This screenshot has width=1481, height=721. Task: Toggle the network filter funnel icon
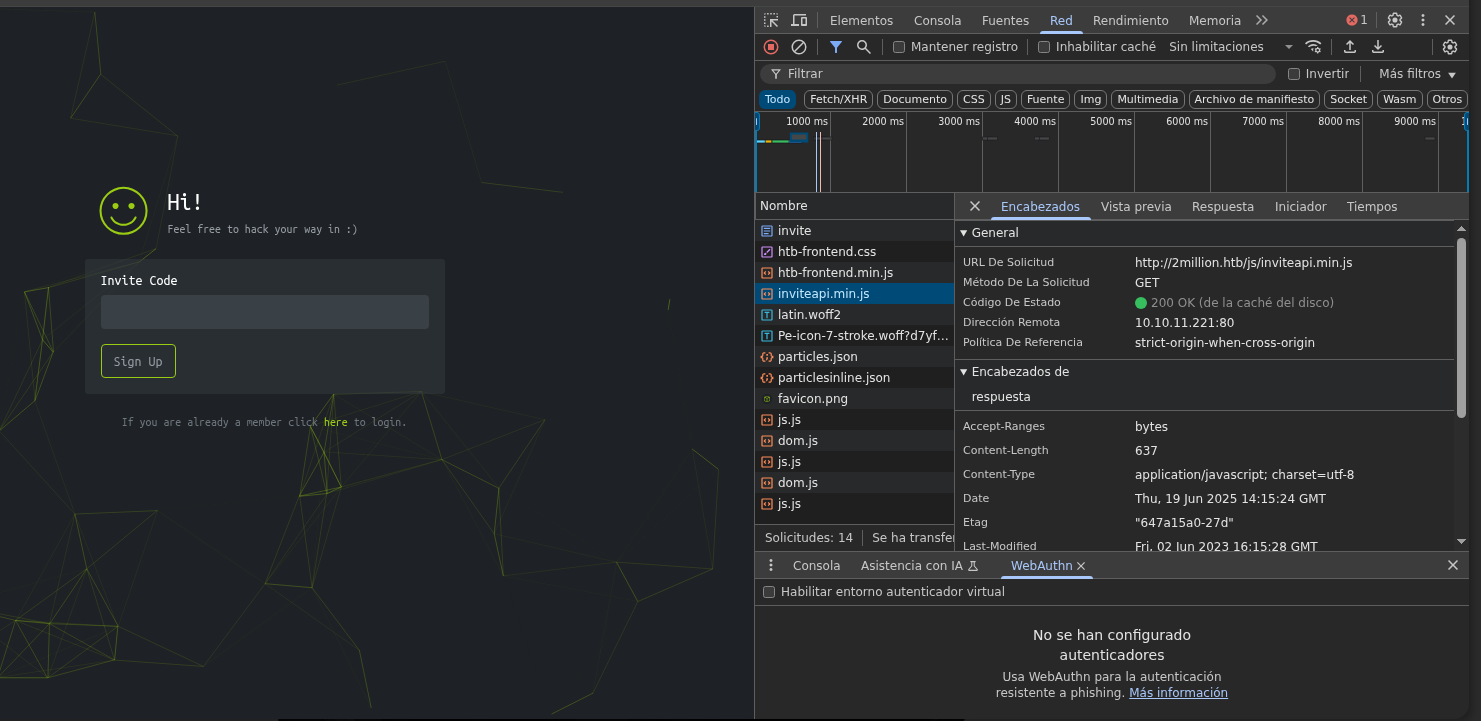836,47
